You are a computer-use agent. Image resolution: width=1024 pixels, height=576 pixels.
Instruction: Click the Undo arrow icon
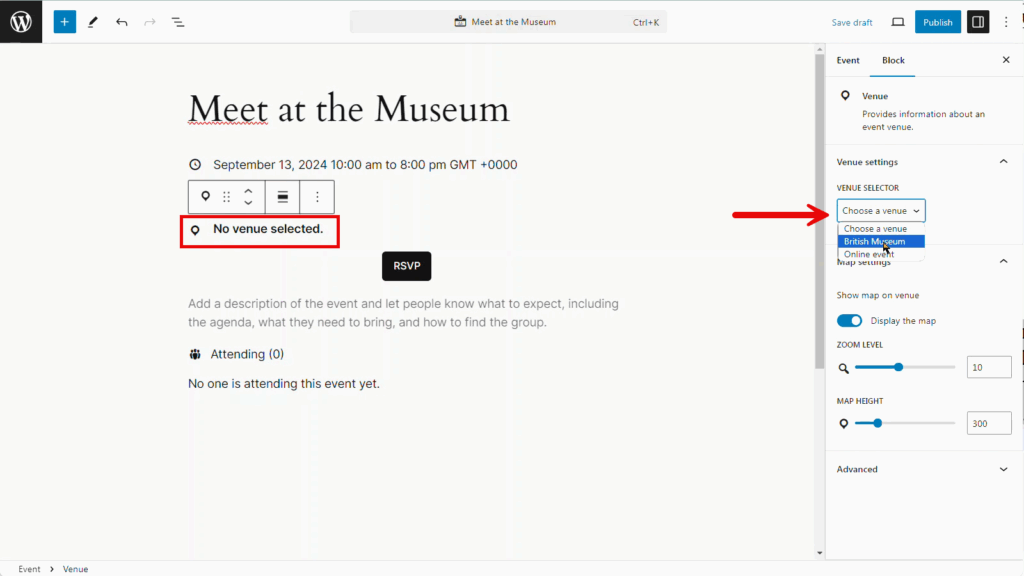point(121,21)
